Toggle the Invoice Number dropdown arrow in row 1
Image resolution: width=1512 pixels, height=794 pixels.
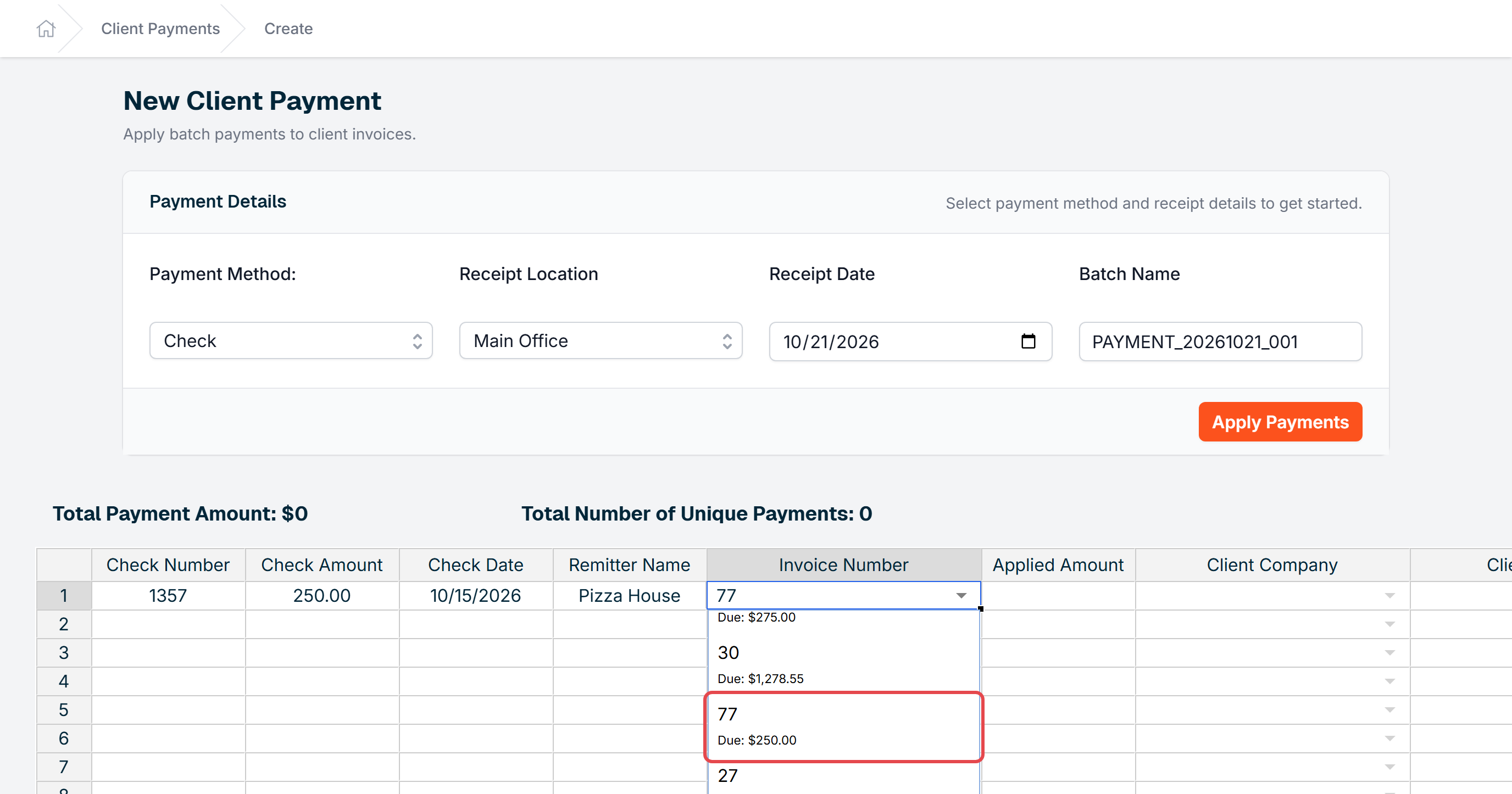click(961, 596)
